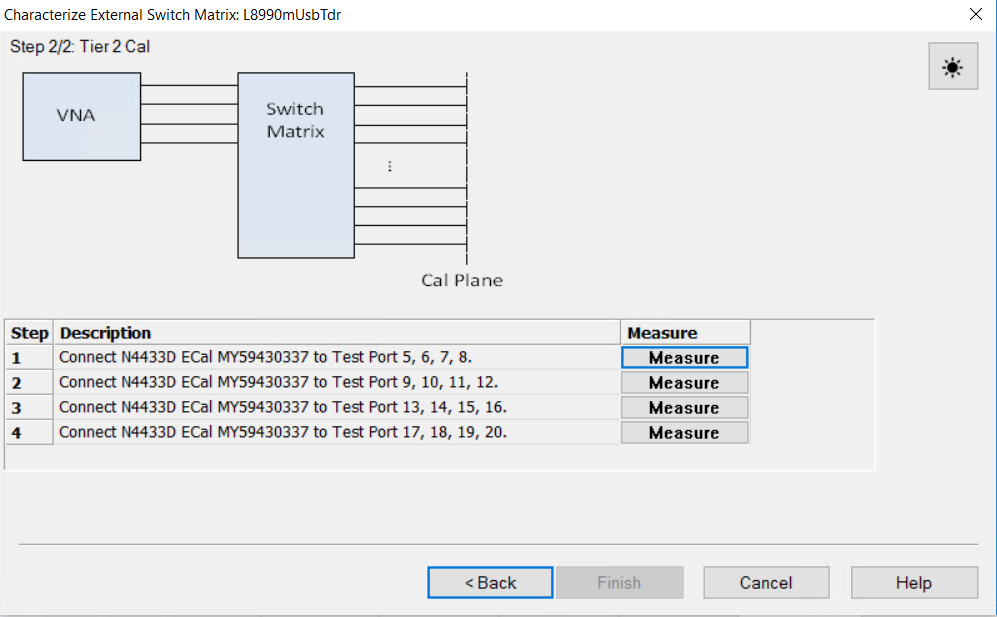Viewport: 997px width, 617px height.
Task: Open the sun icon in top-right corner
Action: [x=952, y=66]
